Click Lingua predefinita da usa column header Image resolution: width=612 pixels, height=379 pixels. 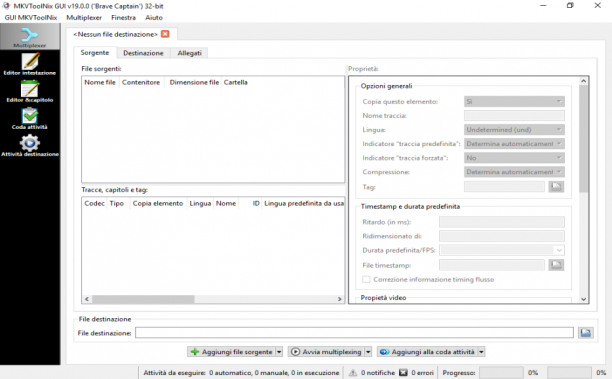[x=304, y=203]
